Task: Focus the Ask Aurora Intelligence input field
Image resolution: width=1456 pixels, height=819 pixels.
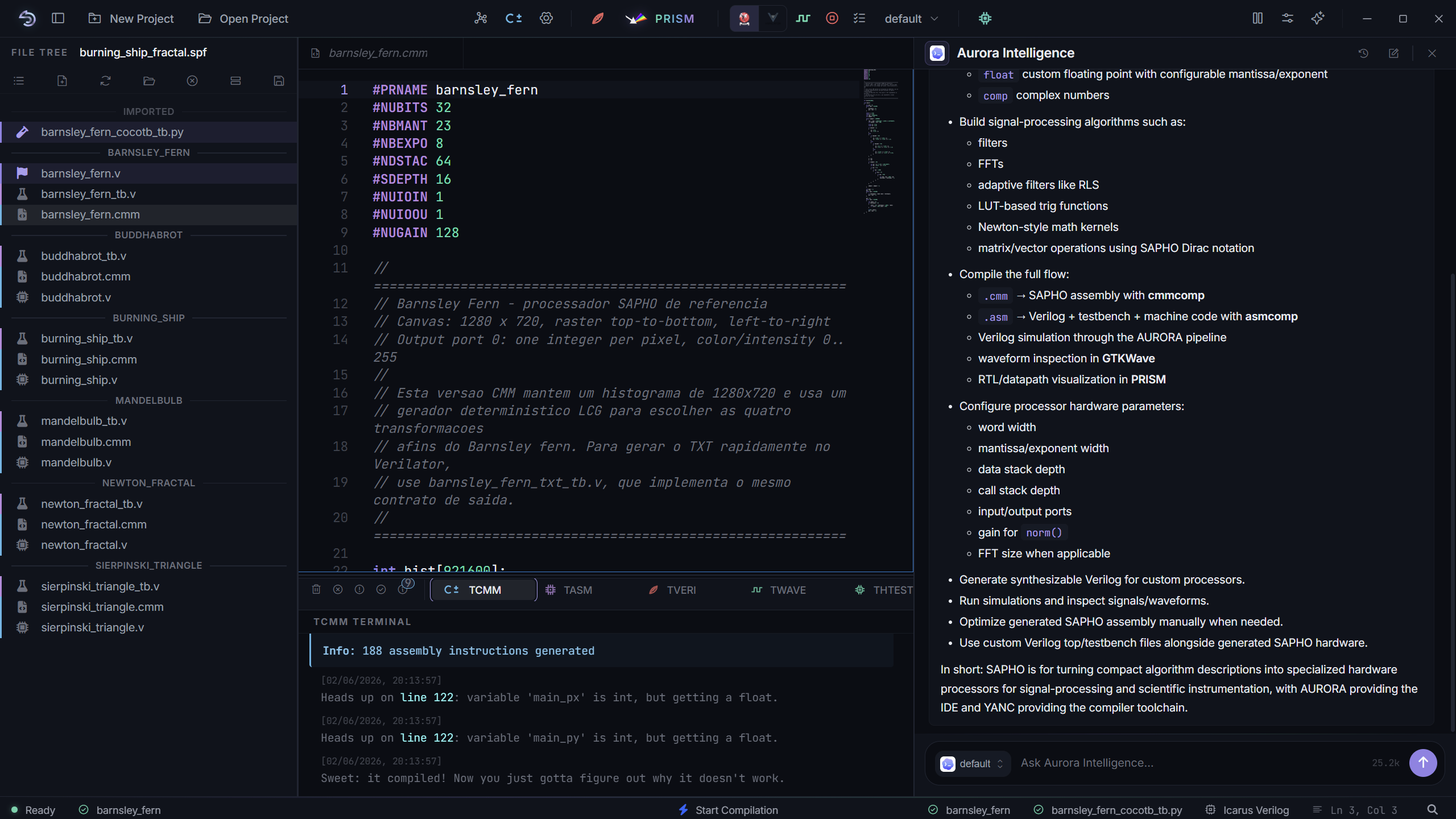Action: (1192, 763)
